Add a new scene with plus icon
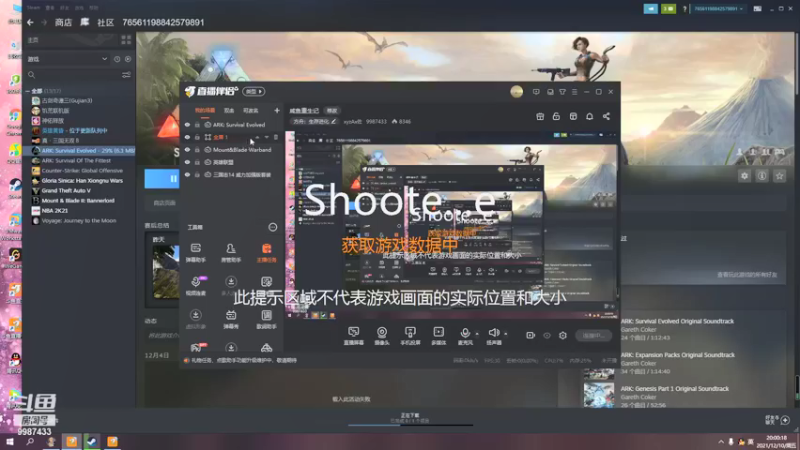Image resolution: width=800 pixels, height=450 pixels. [x=277, y=110]
